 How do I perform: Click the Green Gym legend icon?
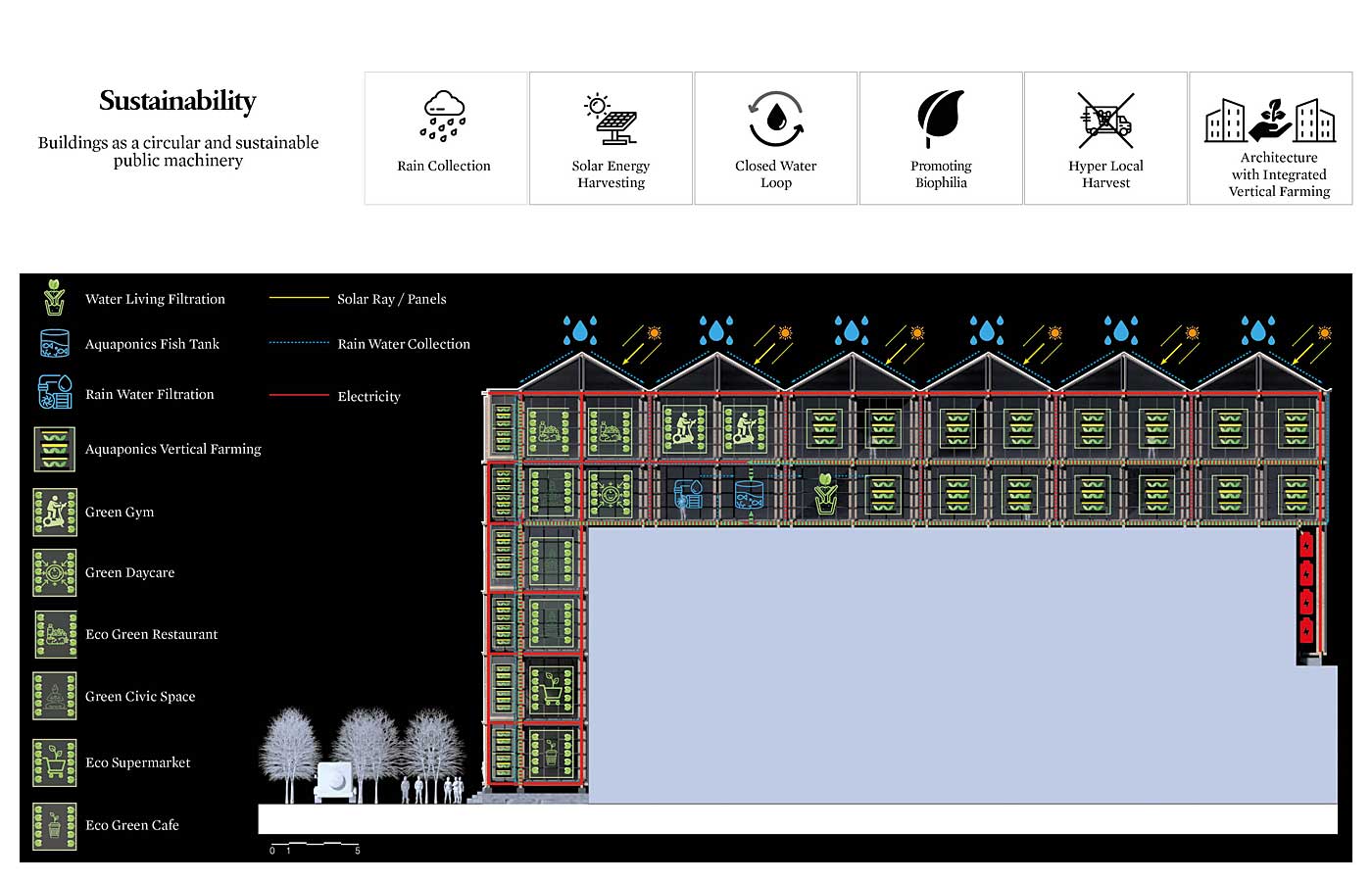coord(55,512)
